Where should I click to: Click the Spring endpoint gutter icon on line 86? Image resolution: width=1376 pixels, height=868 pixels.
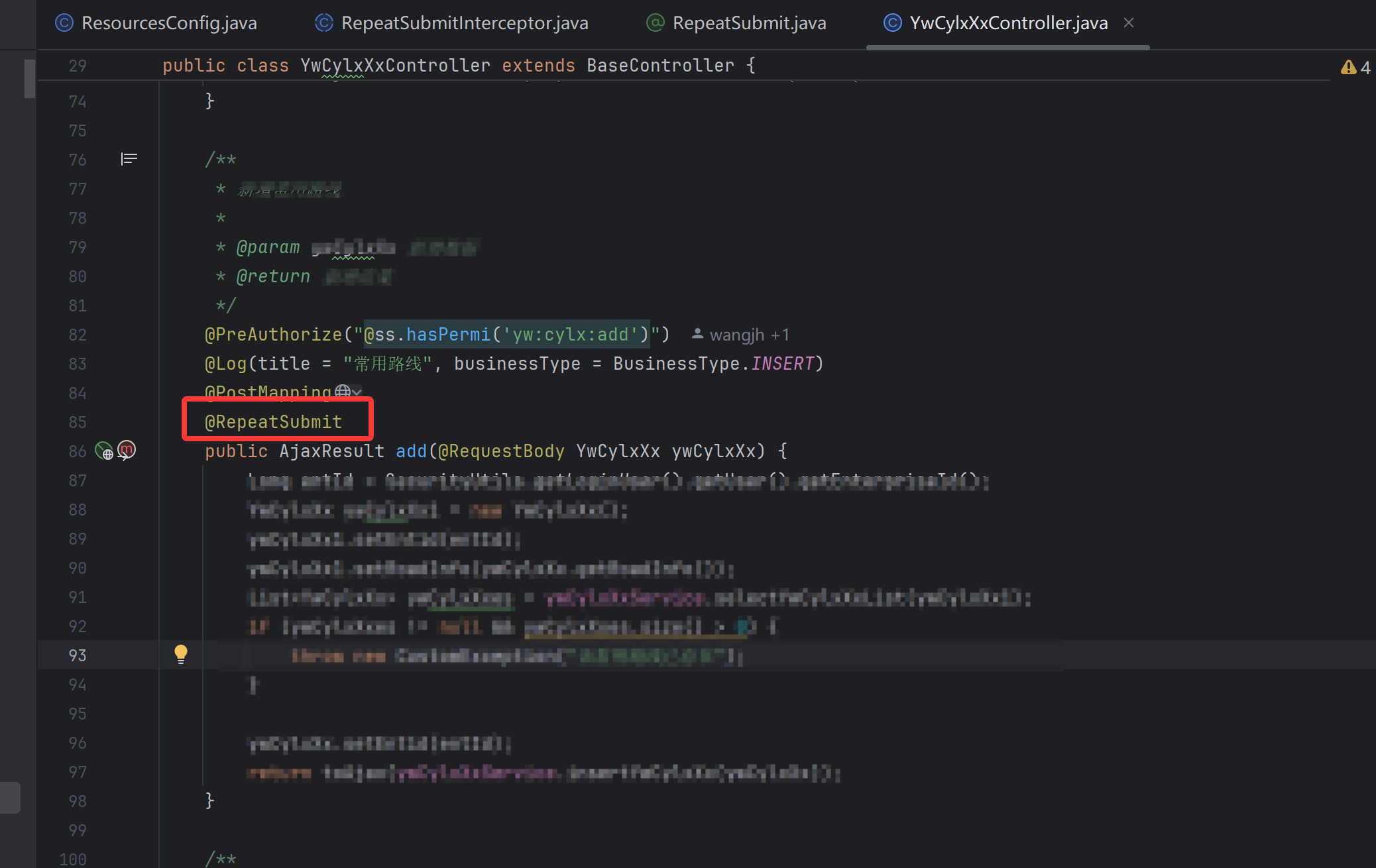click(x=104, y=451)
